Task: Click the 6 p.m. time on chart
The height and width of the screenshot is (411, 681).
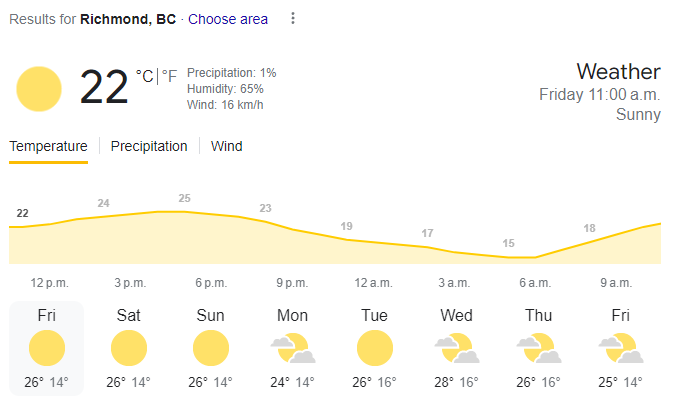Action: (x=211, y=283)
